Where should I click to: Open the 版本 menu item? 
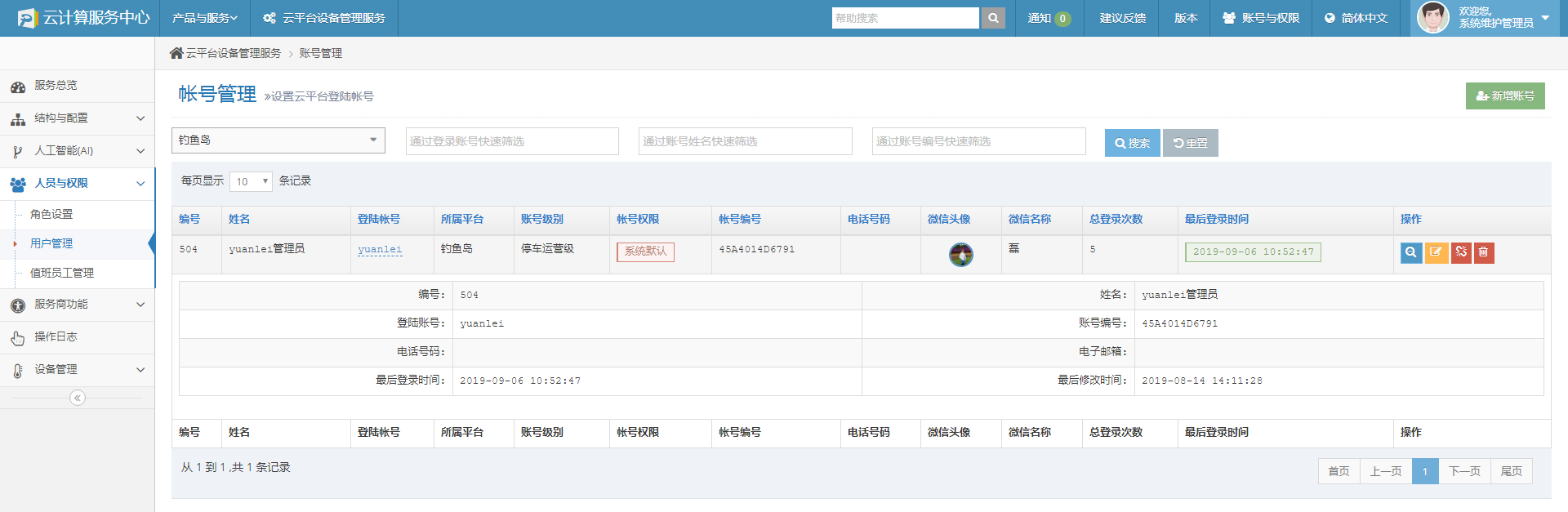click(1185, 18)
